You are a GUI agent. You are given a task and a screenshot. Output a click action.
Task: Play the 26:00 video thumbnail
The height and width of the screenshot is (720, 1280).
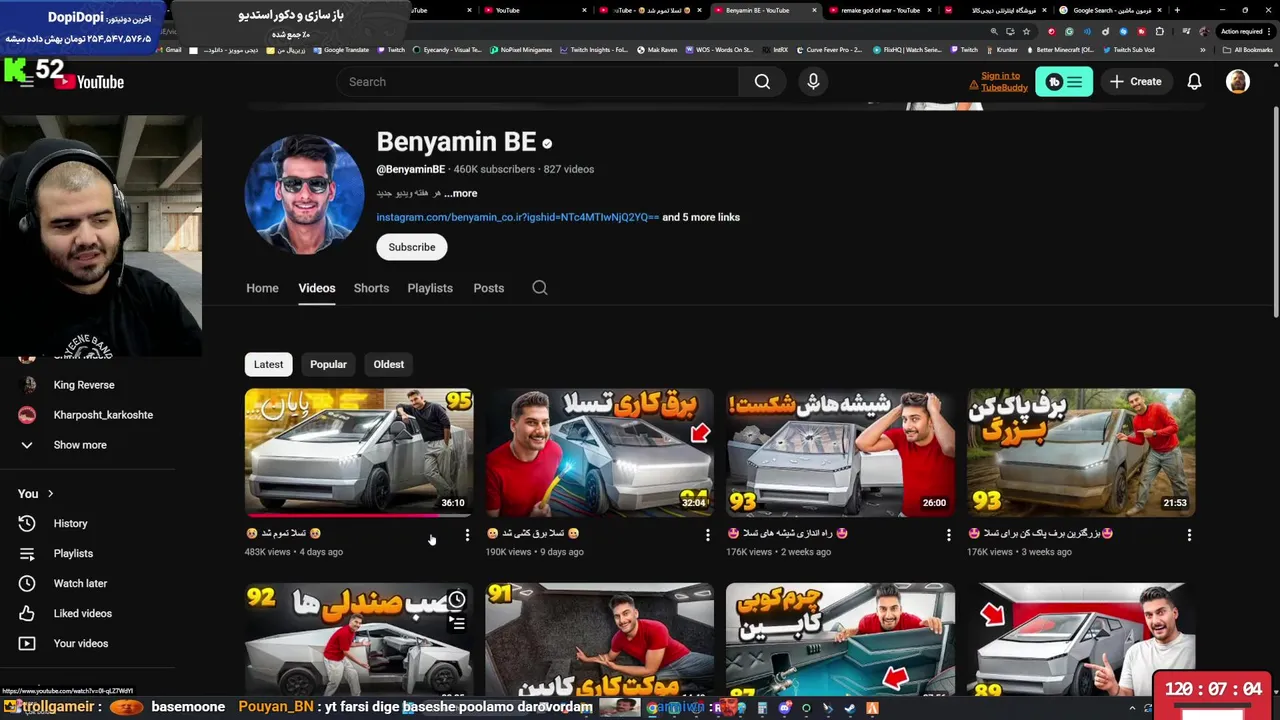tap(840, 452)
